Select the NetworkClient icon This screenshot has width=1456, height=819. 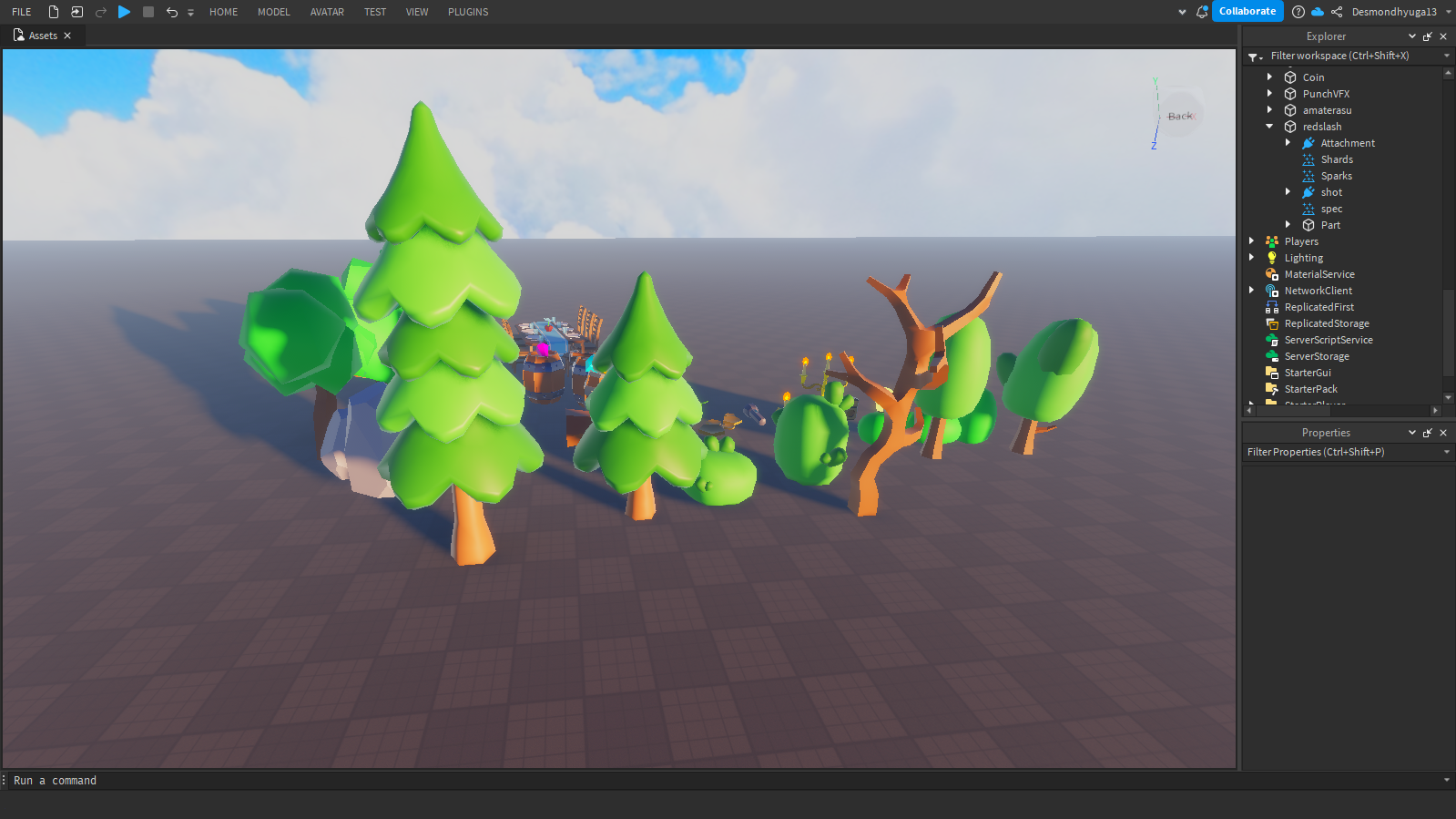pyautogui.click(x=1272, y=291)
